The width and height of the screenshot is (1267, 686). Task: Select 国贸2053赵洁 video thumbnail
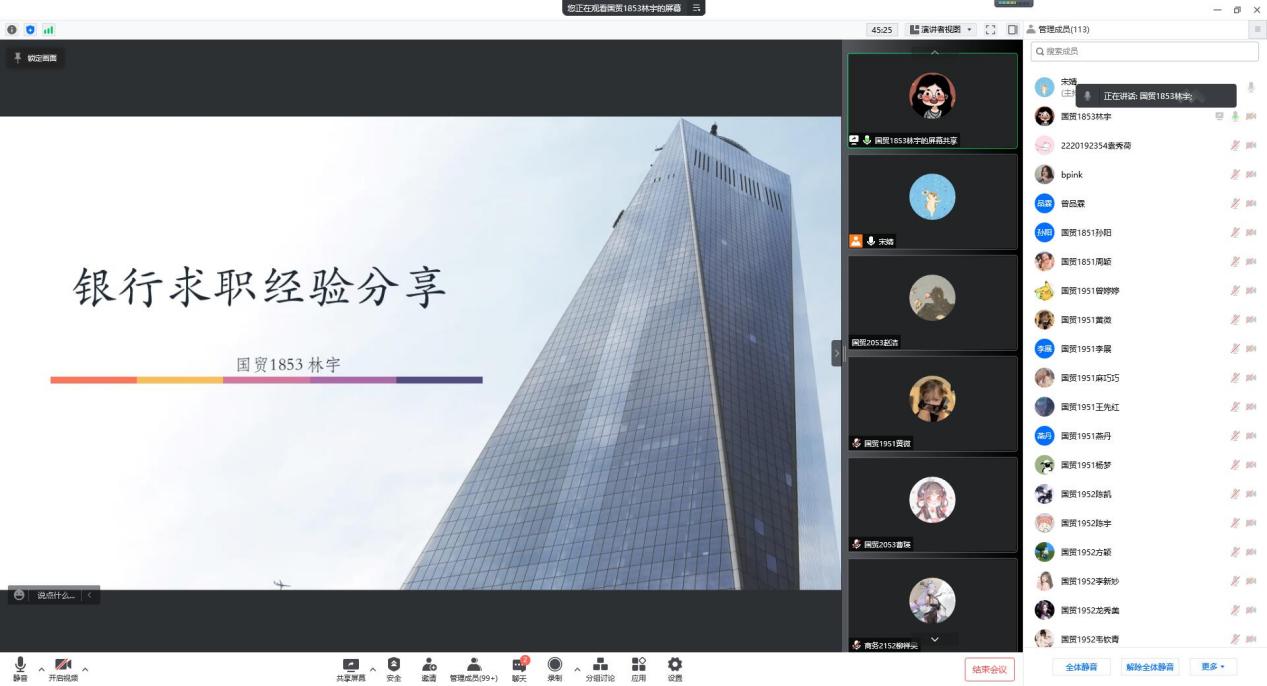click(x=932, y=301)
